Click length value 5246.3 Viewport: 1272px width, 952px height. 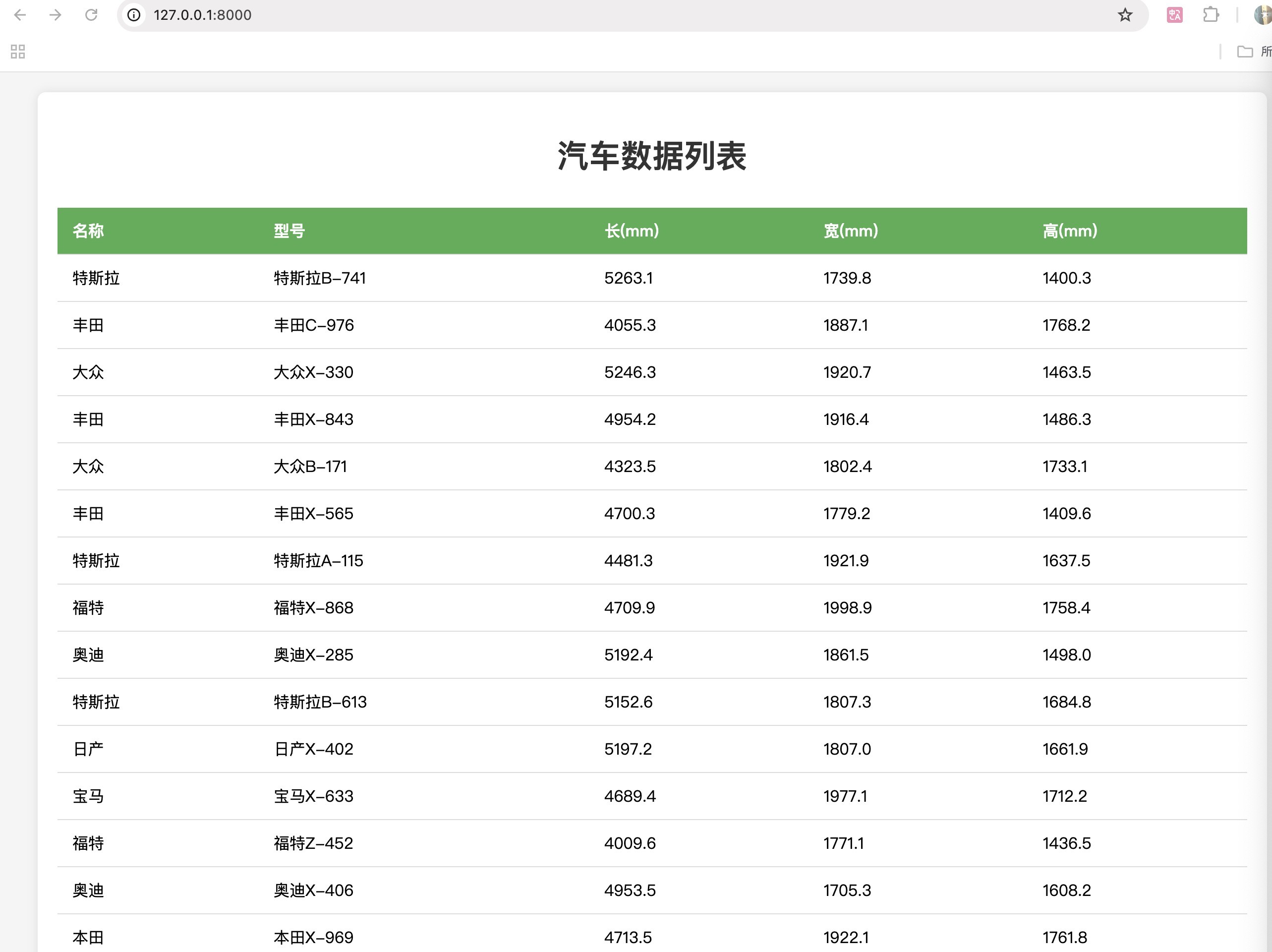[630, 372]
